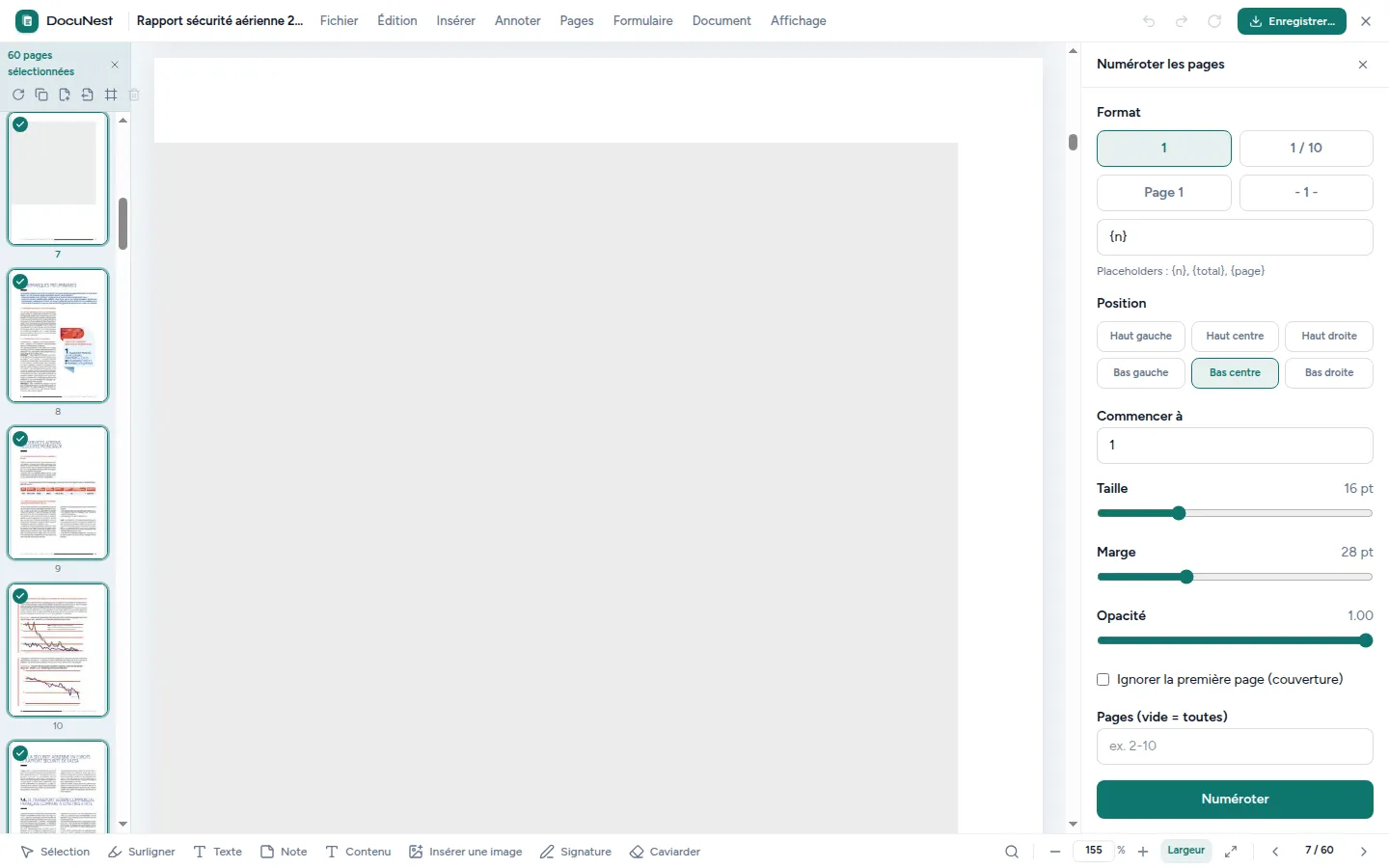Viewport: 1389px width, 868px height.
Task: Adjust the Taille slider handle
Action: click(1179, 513)
